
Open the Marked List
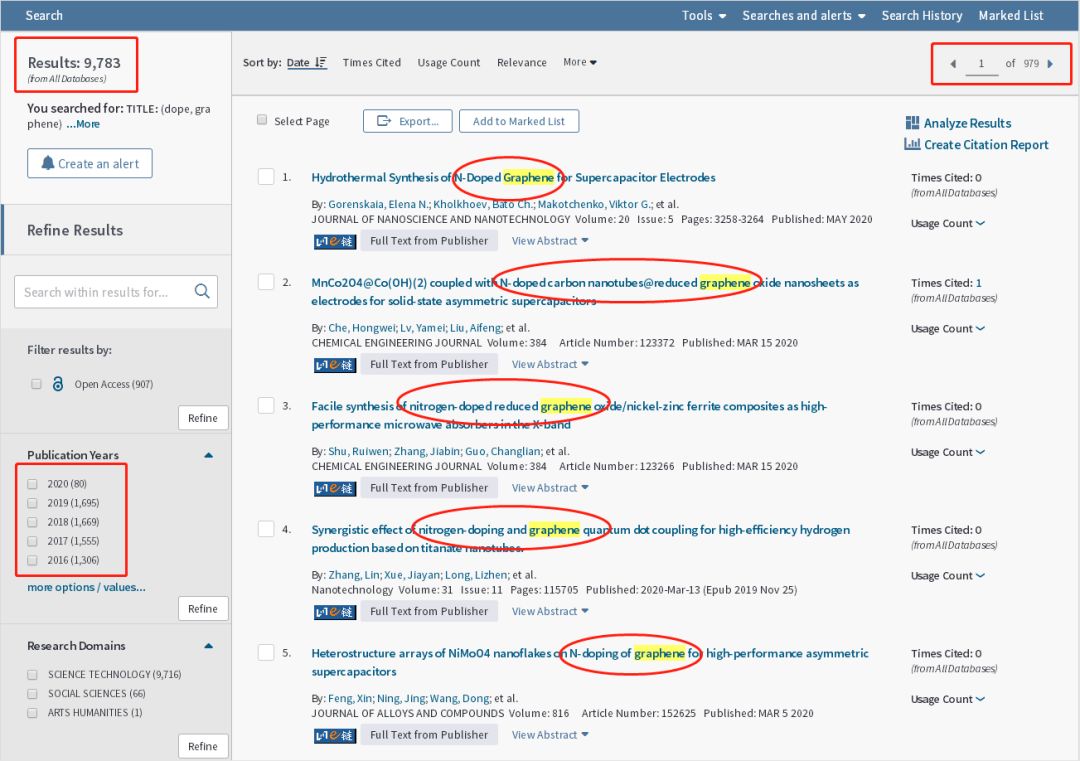click(1010, 15)
